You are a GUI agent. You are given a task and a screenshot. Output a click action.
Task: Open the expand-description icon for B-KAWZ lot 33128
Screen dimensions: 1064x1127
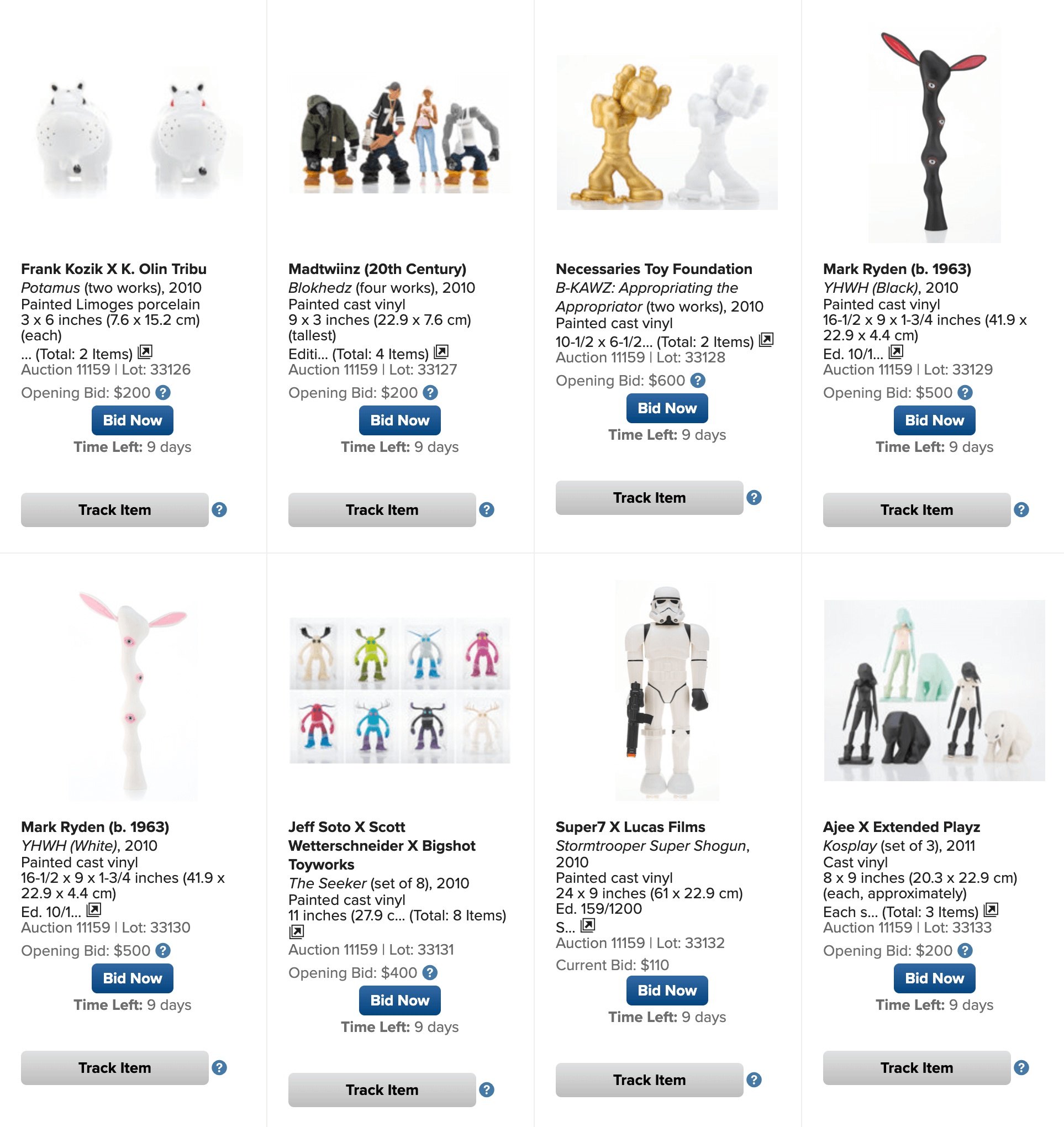pos(766,340)
